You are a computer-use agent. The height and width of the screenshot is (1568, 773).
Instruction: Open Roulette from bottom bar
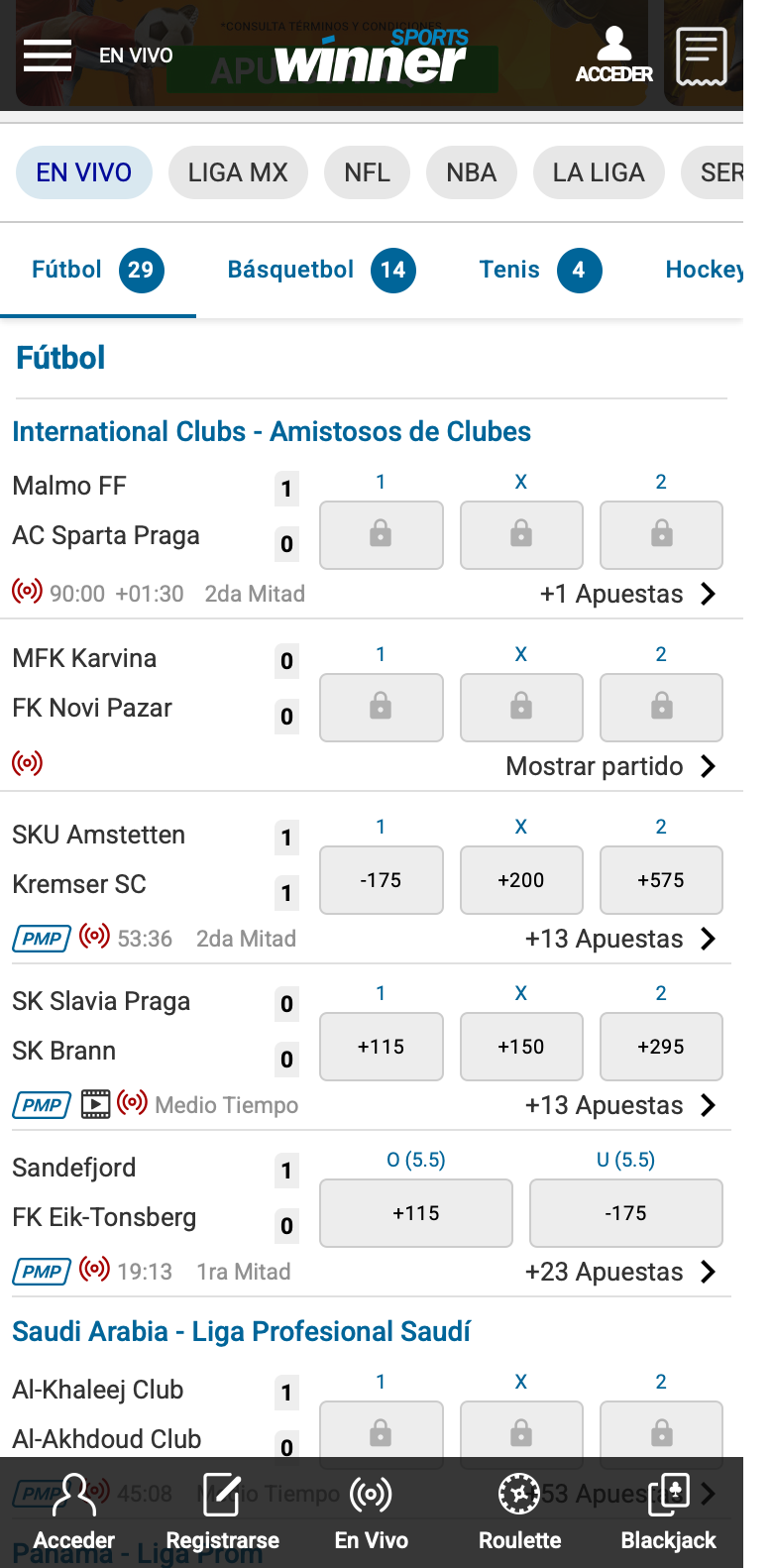coord(519,1512)
